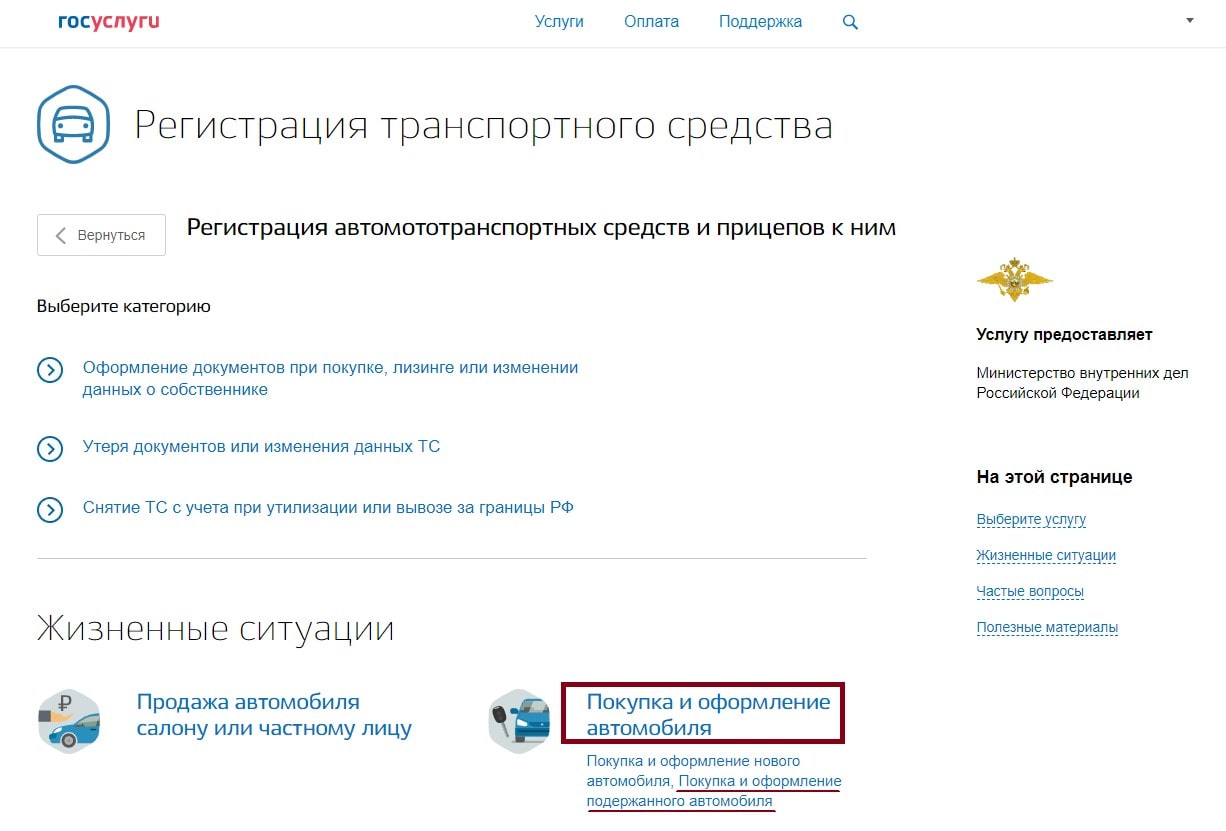1226x831 pixels.
Task: Click the Жизненные ситуации section heading
Action: (216, 629)
